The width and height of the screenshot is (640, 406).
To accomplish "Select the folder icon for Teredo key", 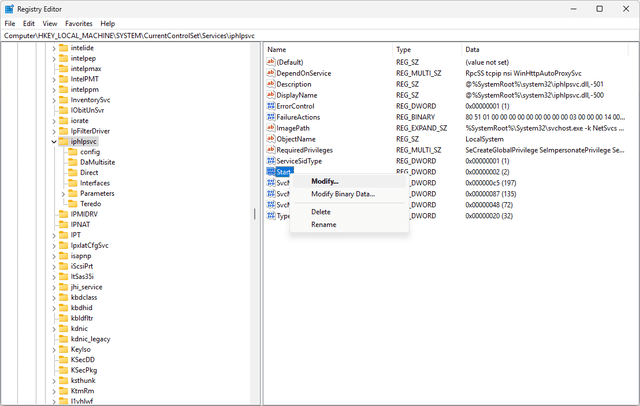I will (72, 203).
